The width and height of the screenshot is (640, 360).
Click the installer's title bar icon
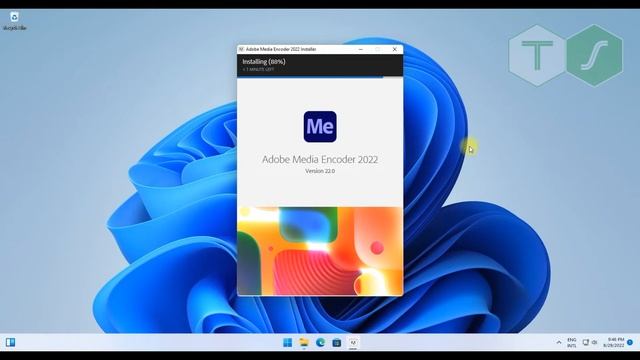pos(241,49)
